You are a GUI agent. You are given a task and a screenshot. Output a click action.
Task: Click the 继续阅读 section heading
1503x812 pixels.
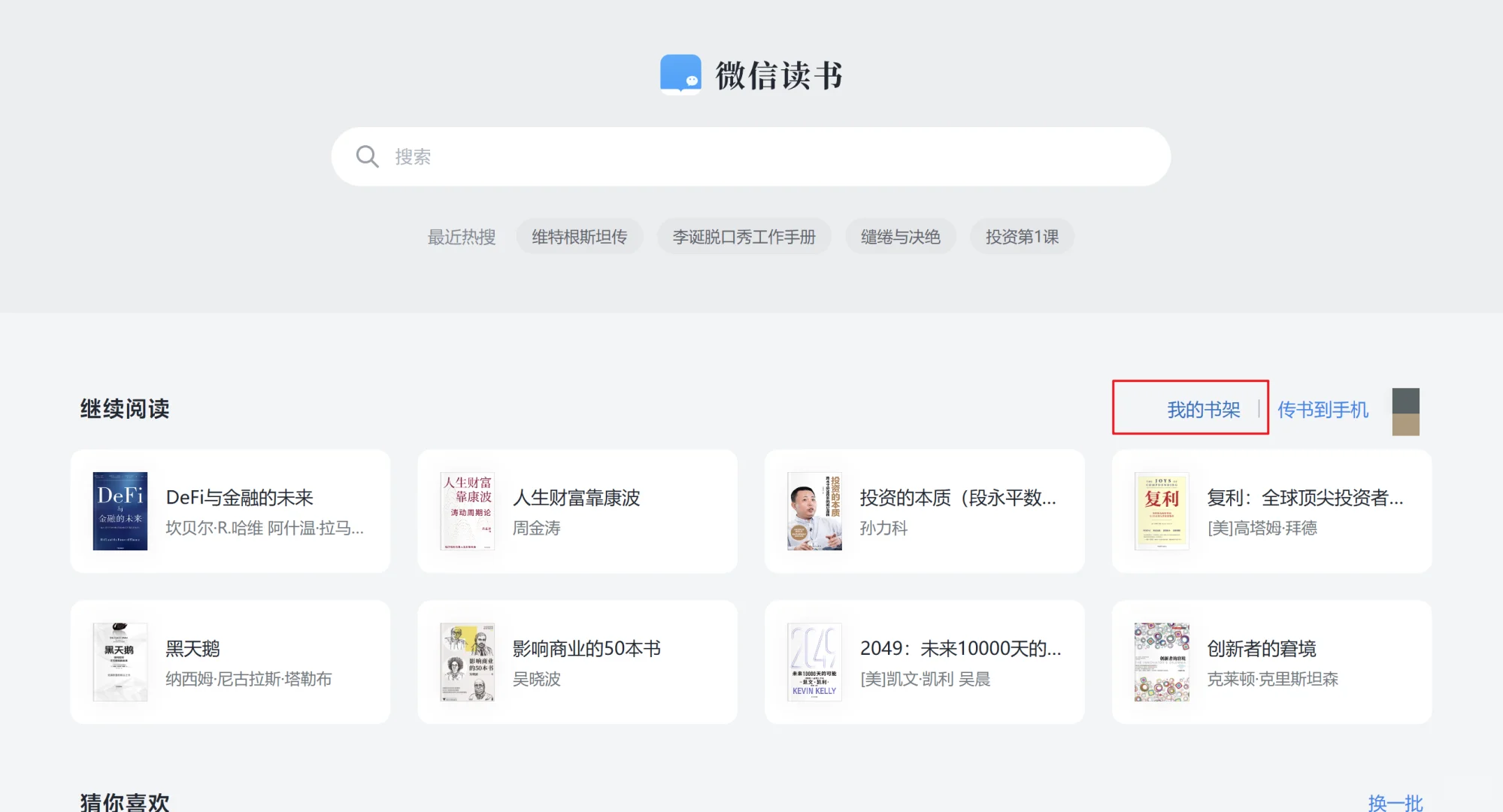(x=125, y=409)
